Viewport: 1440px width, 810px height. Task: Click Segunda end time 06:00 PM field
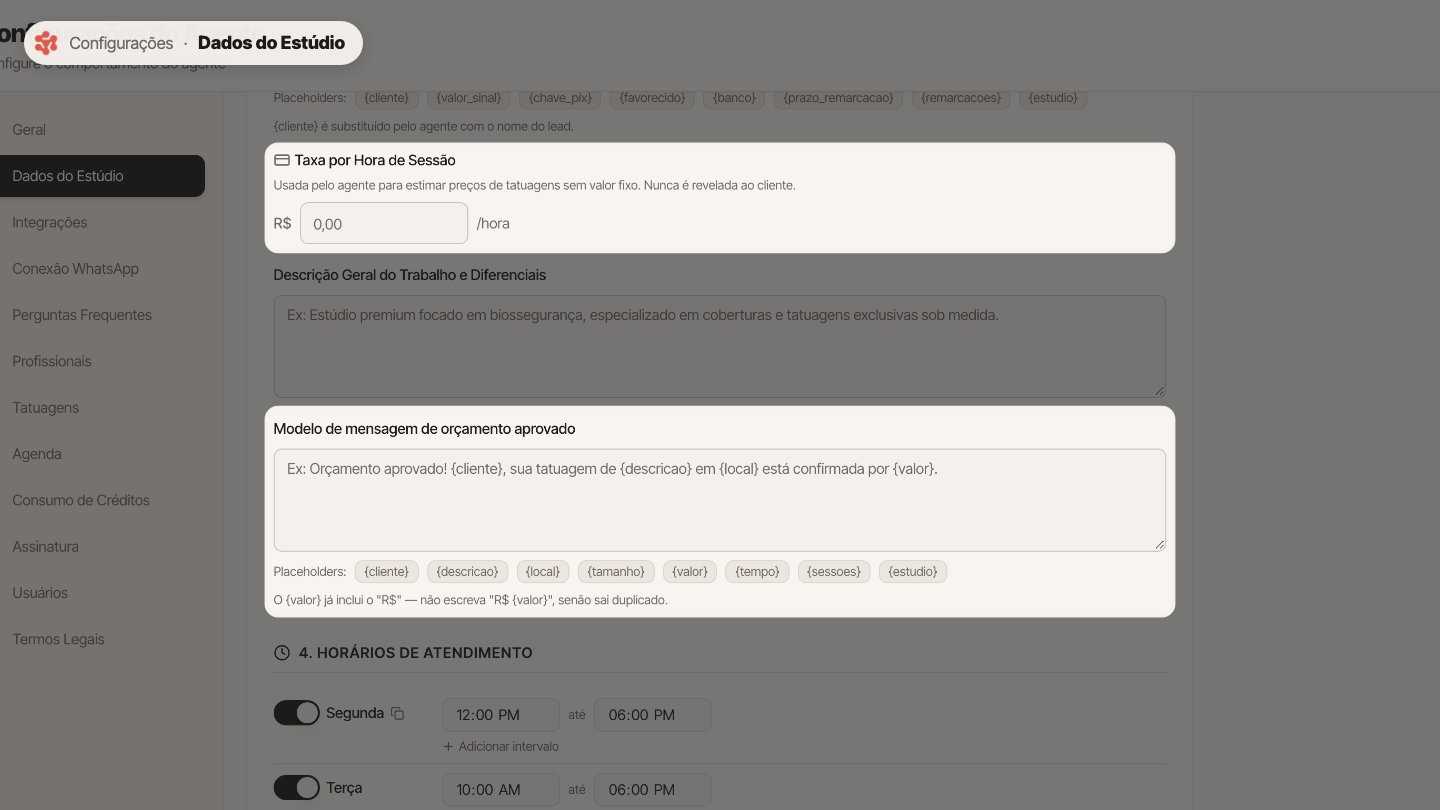pyautogui.click(x=653, y=715)
